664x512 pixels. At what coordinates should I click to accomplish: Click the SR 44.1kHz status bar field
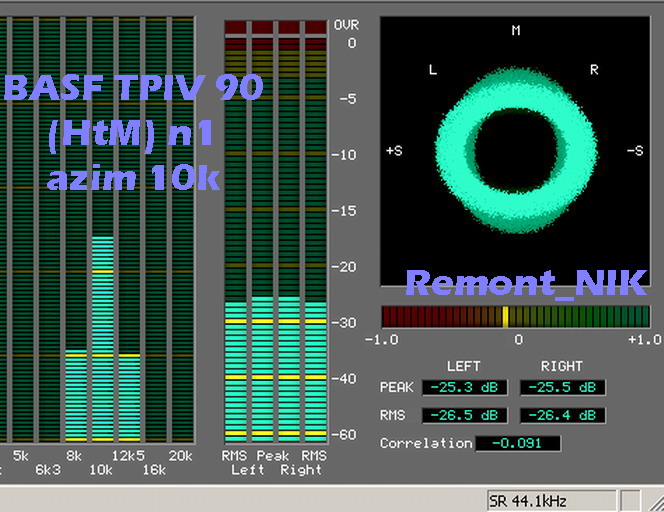[x=549, y=500]
